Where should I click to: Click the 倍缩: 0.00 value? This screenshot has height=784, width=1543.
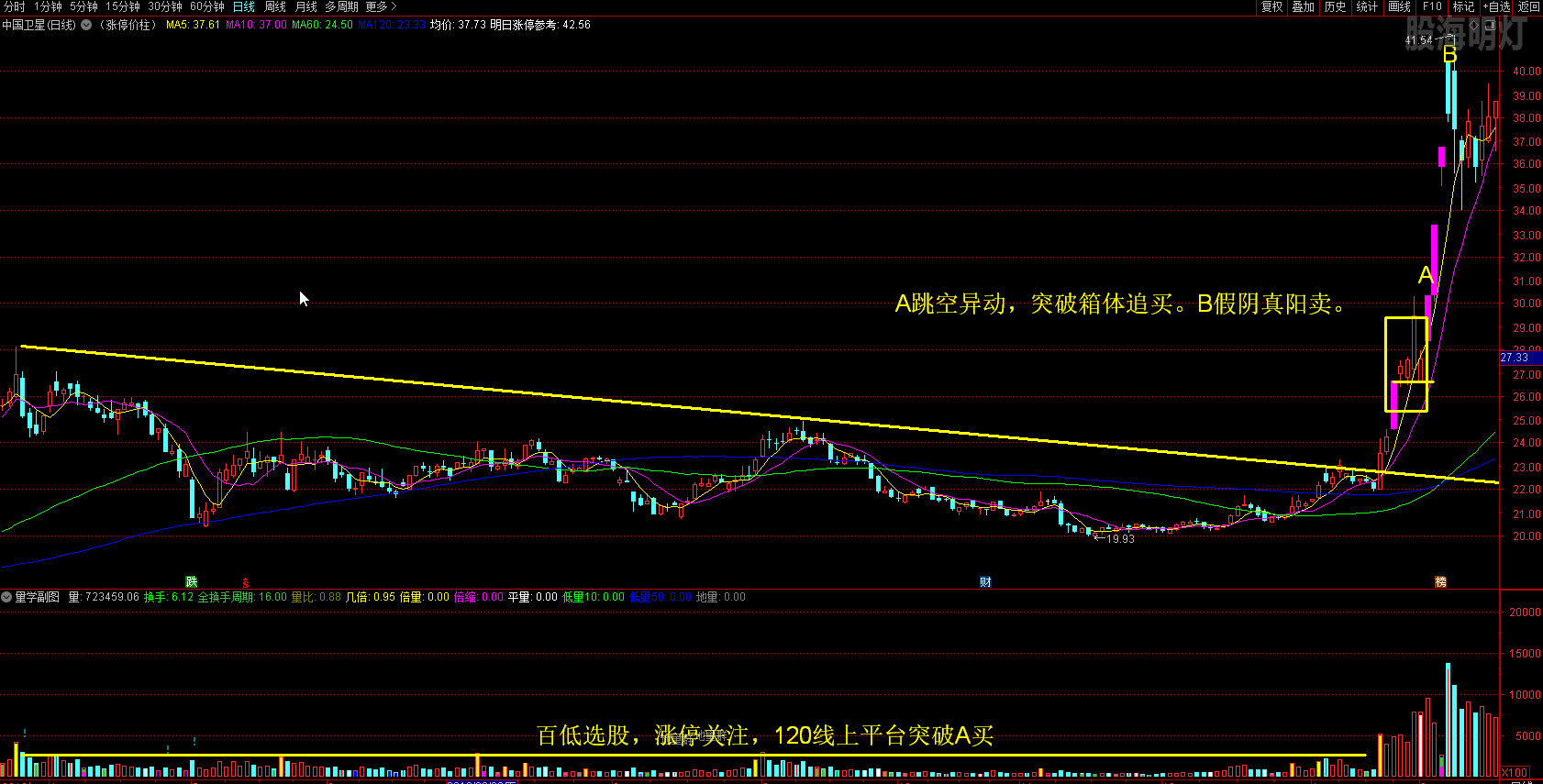click(479, 597)
